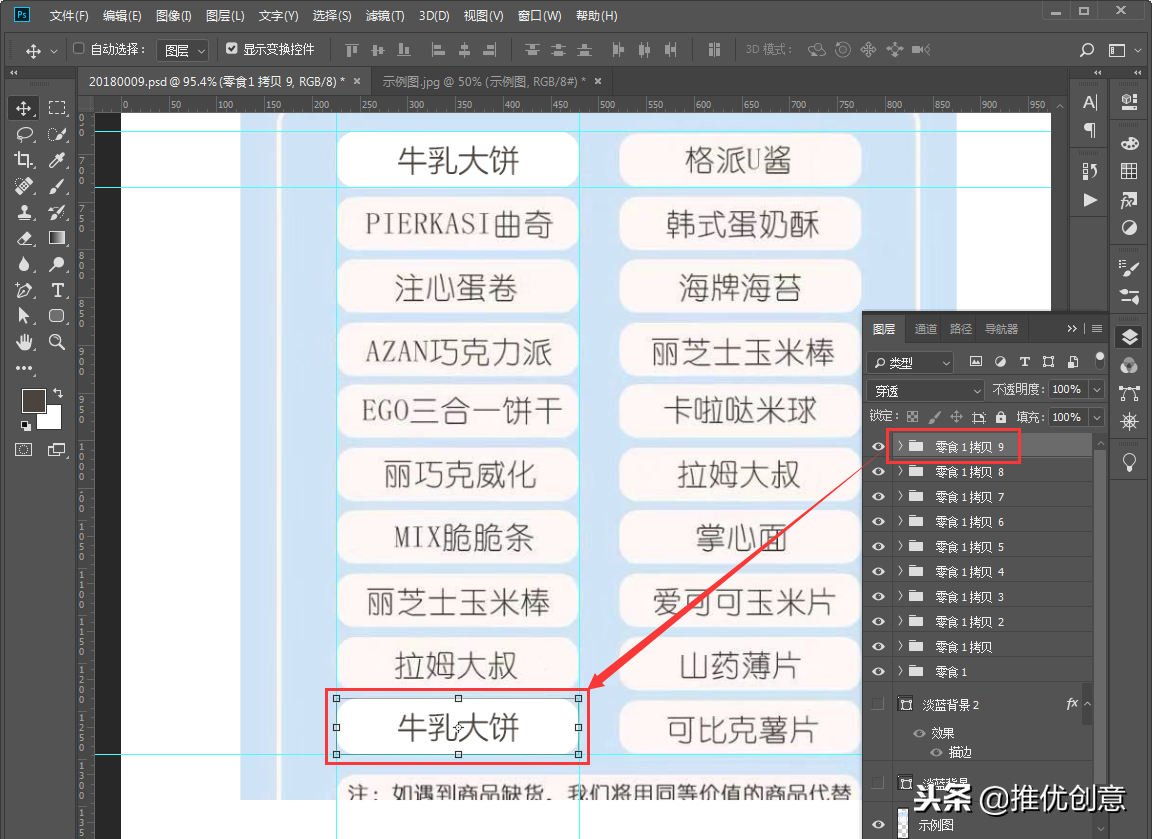Open the 不透明度 opacity dropdown arrow

(1097, 389)
